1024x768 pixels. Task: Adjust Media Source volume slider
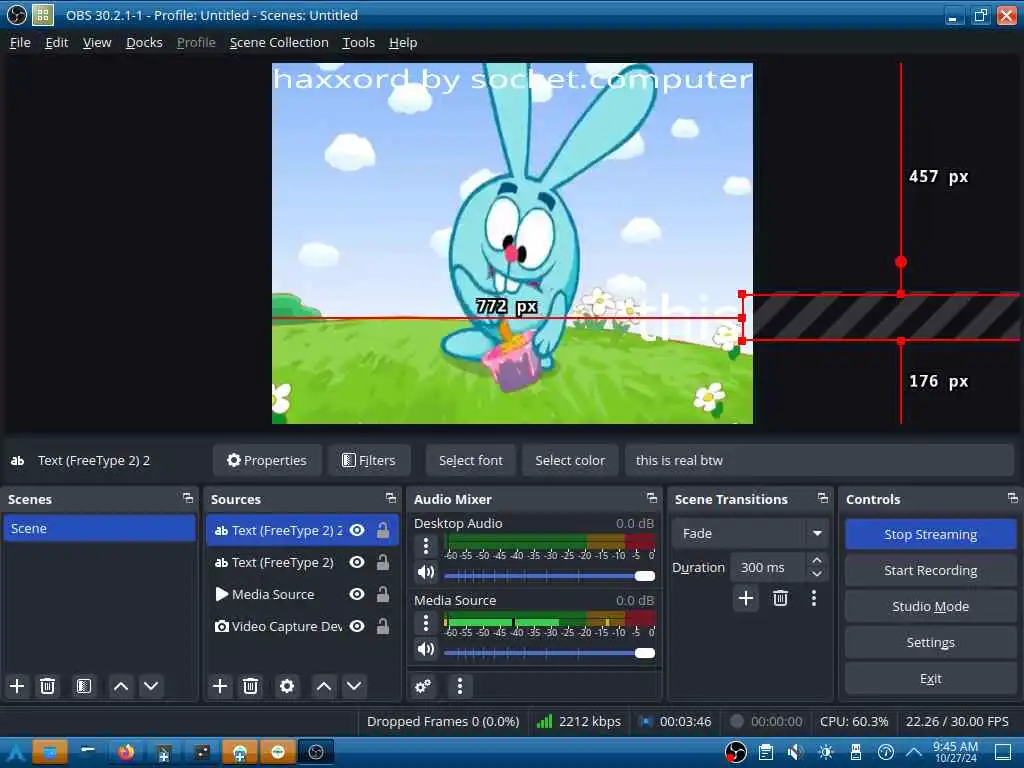coord(549,652)
